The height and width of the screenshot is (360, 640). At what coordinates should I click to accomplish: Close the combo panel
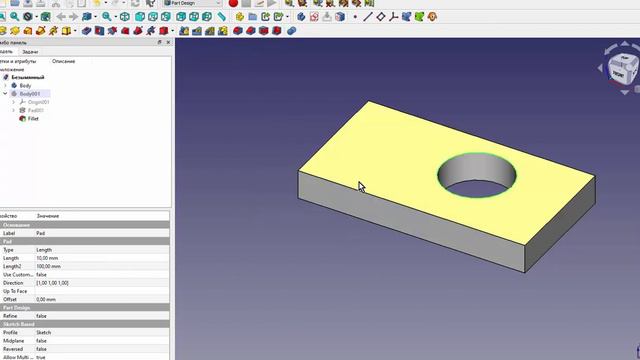168,42
